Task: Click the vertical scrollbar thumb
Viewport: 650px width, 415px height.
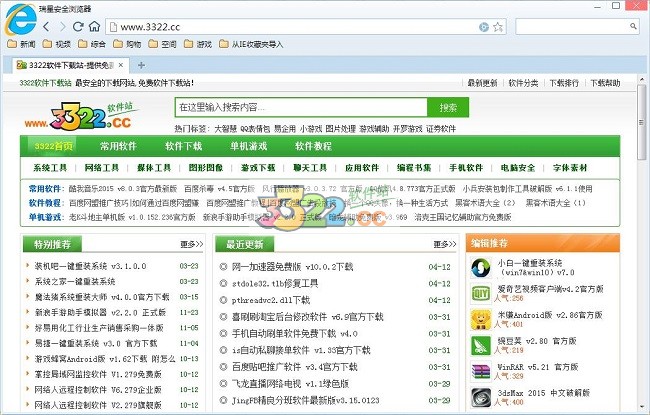Action: [x=642, y=122]
